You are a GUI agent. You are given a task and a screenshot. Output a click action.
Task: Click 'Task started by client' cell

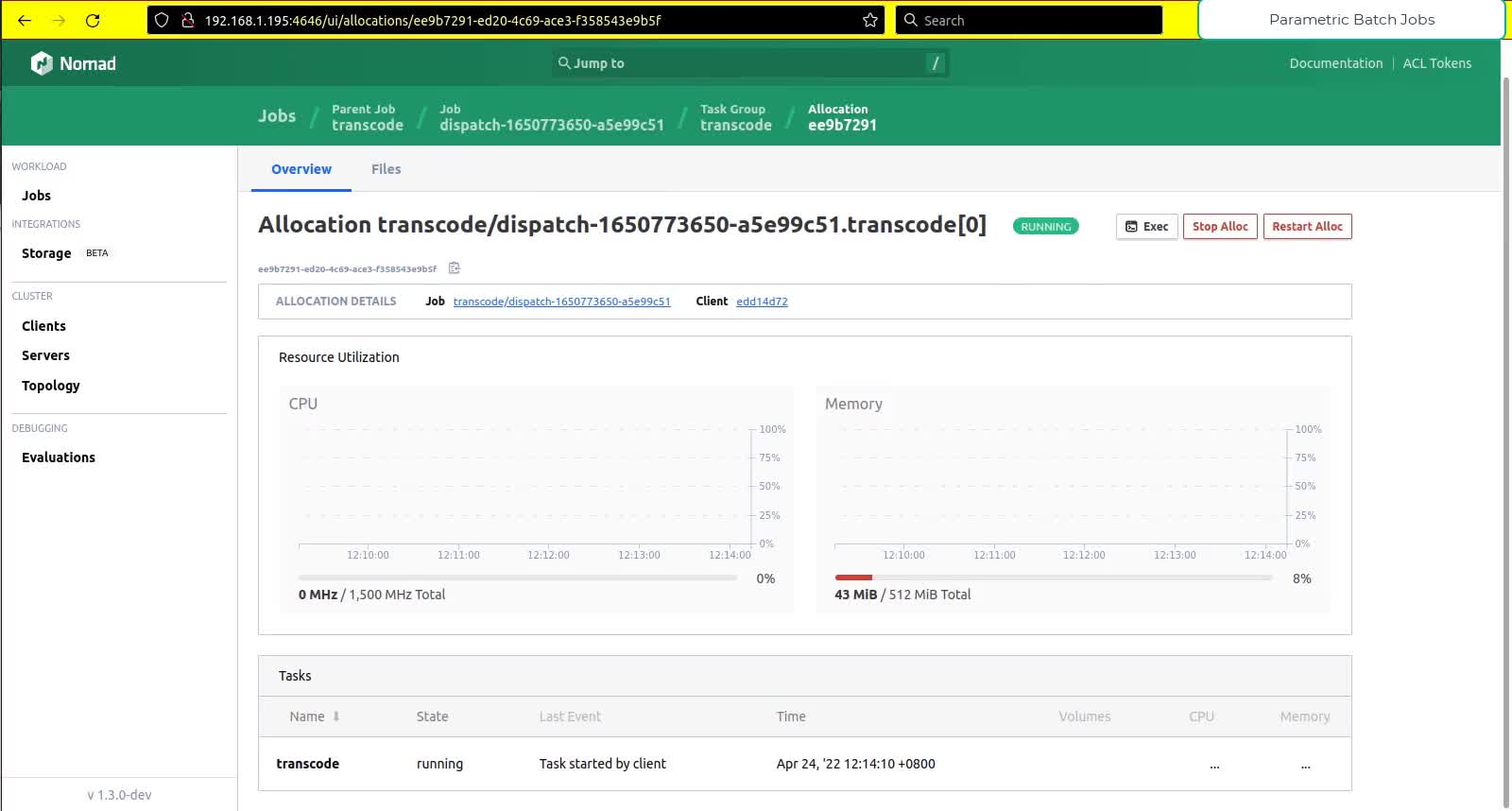pyautogui.click(x=602, y=764)
